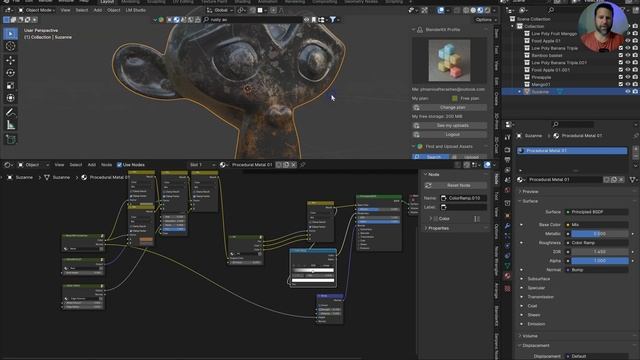The image size is (640, 360).
Task: Expand the Volume panel
Action: click(x=530, y=336)
